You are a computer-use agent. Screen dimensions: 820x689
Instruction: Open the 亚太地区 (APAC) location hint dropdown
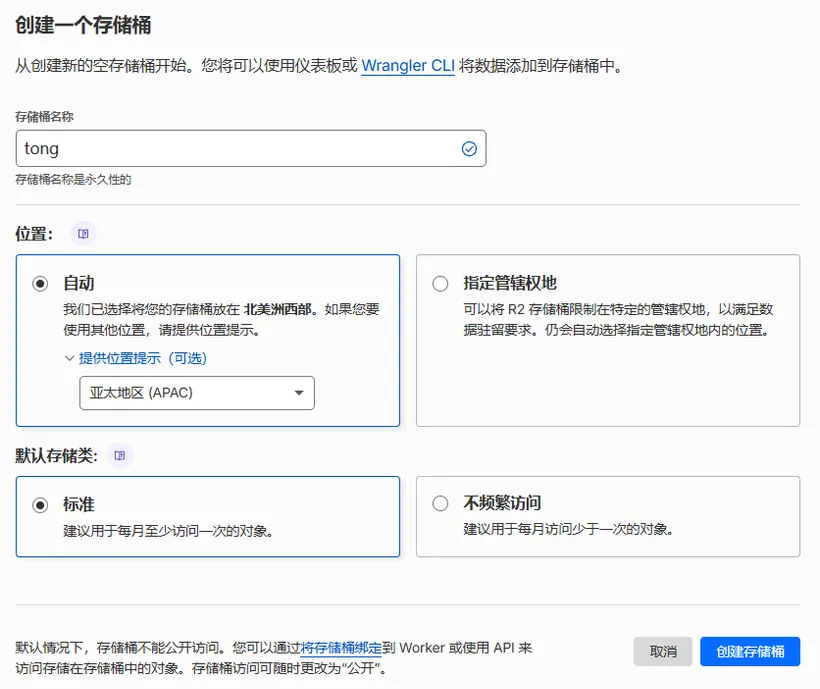click(197, 393)
